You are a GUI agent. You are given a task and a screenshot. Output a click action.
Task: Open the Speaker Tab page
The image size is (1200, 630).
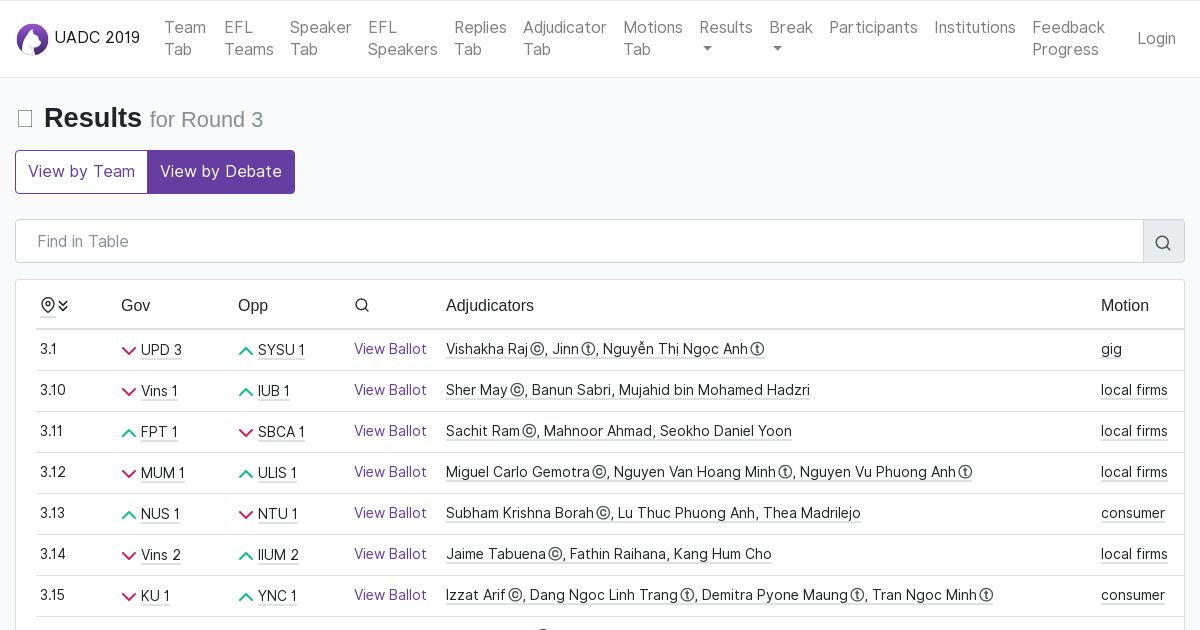click(320, 38)
